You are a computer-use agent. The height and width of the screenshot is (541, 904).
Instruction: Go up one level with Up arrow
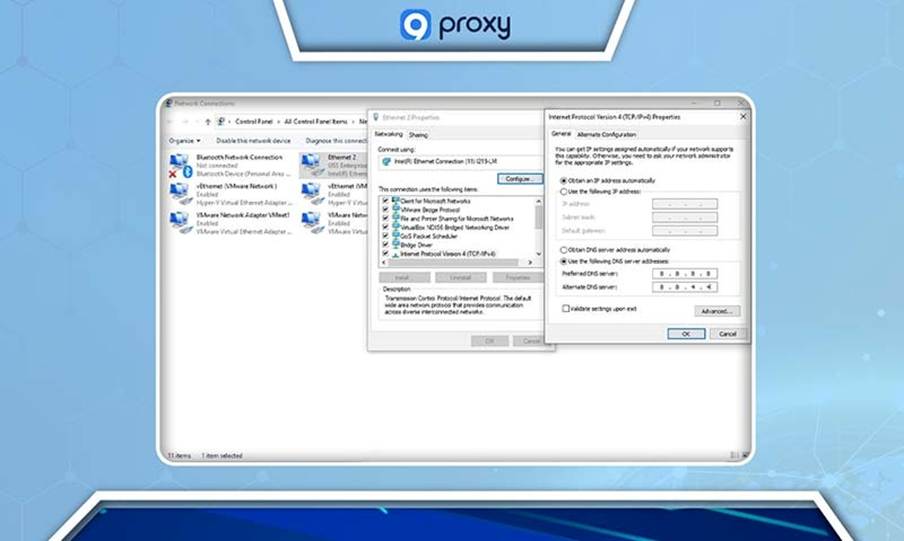(208, 122)
